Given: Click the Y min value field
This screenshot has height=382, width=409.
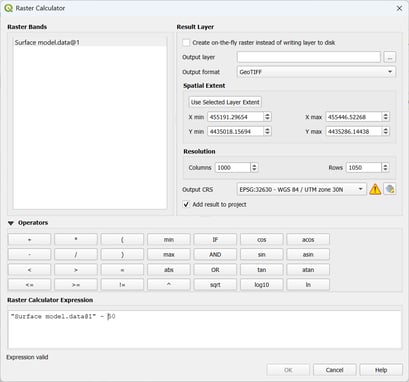Looking at the screenshot, I should point(235,131).
